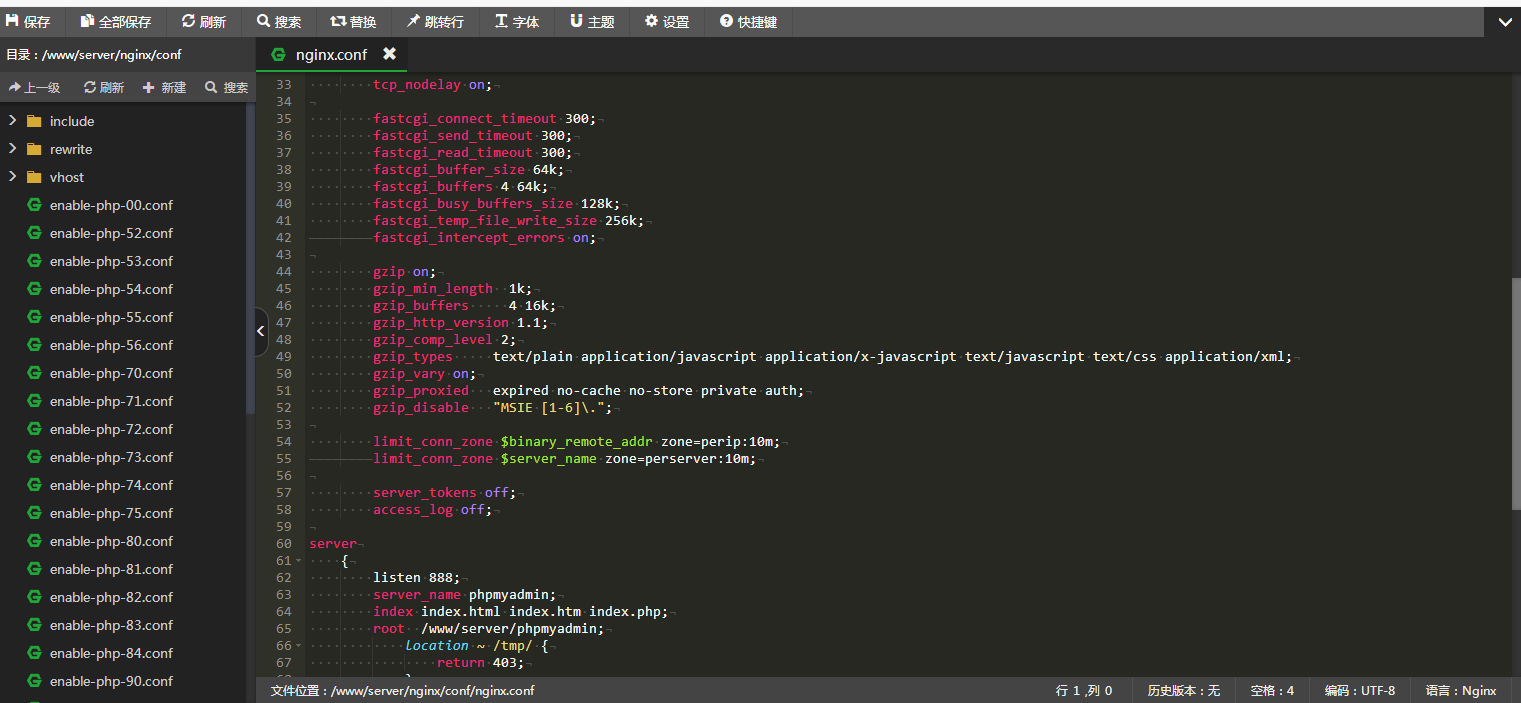Open enable-php-82.conf file
Image resolution: width=1521 pixels, height=703 pixels.
[x=111, y=597]
